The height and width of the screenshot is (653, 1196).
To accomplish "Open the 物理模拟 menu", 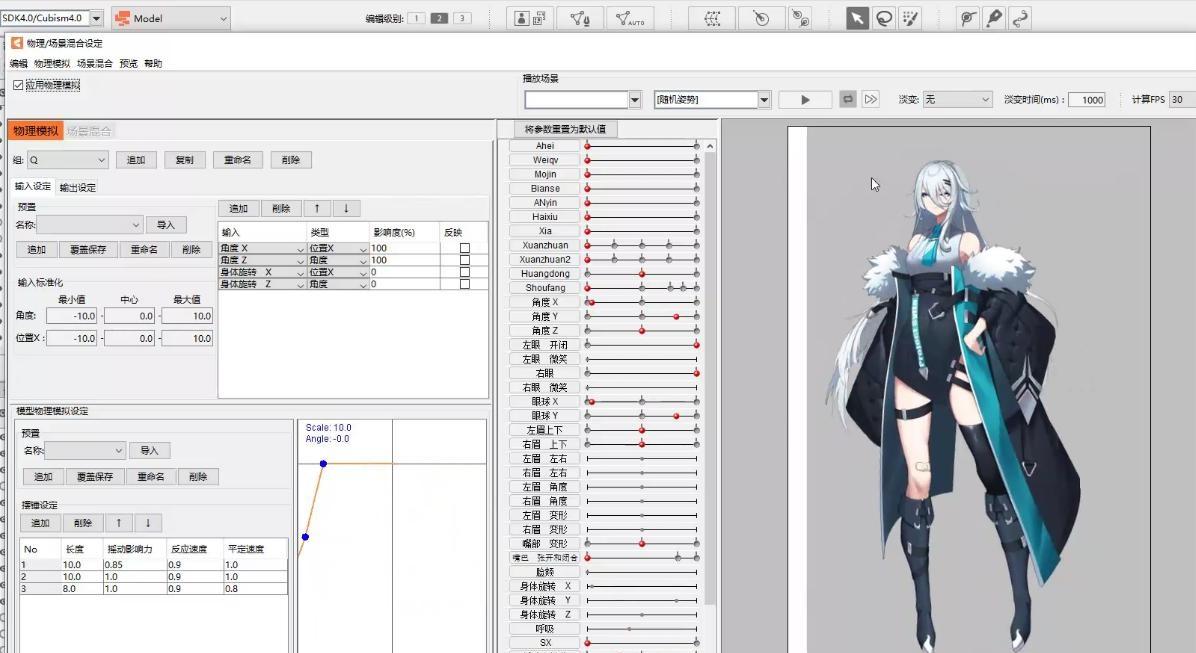I will pos(52,63).
